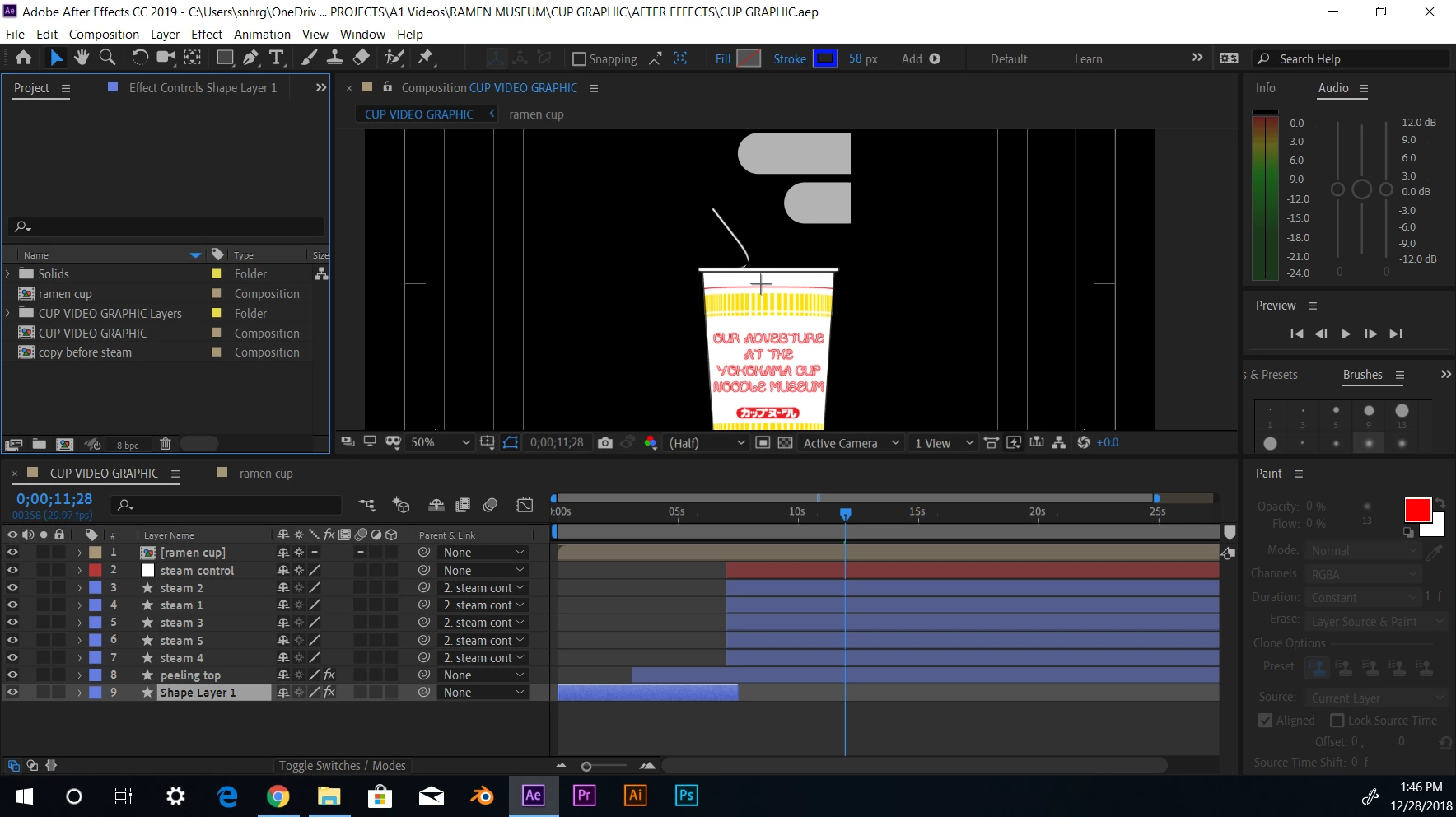Hide the peeling top layer
Image resolution: width=1456 pixels, height=817 pixels.
(12, 675)
